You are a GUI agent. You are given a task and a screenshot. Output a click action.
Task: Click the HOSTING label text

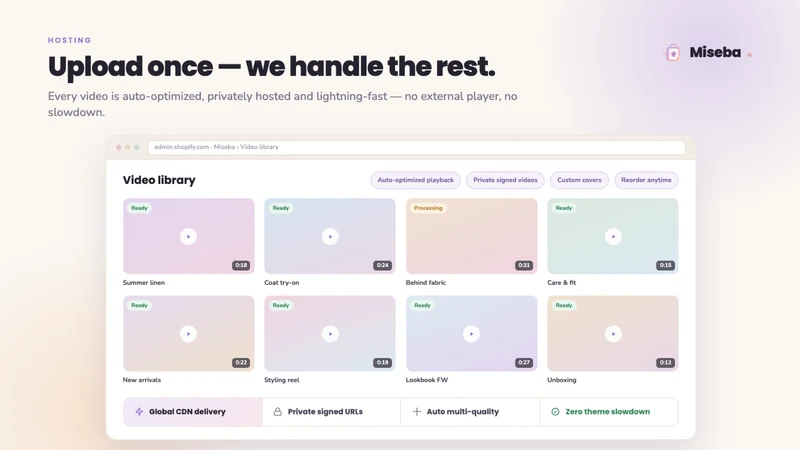[70, 40]
